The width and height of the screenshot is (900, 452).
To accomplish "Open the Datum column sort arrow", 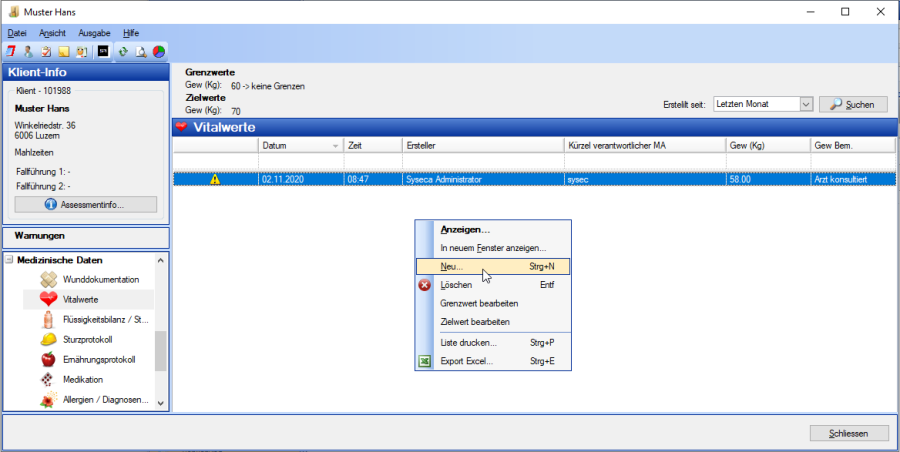I will (x=335, y=146).
